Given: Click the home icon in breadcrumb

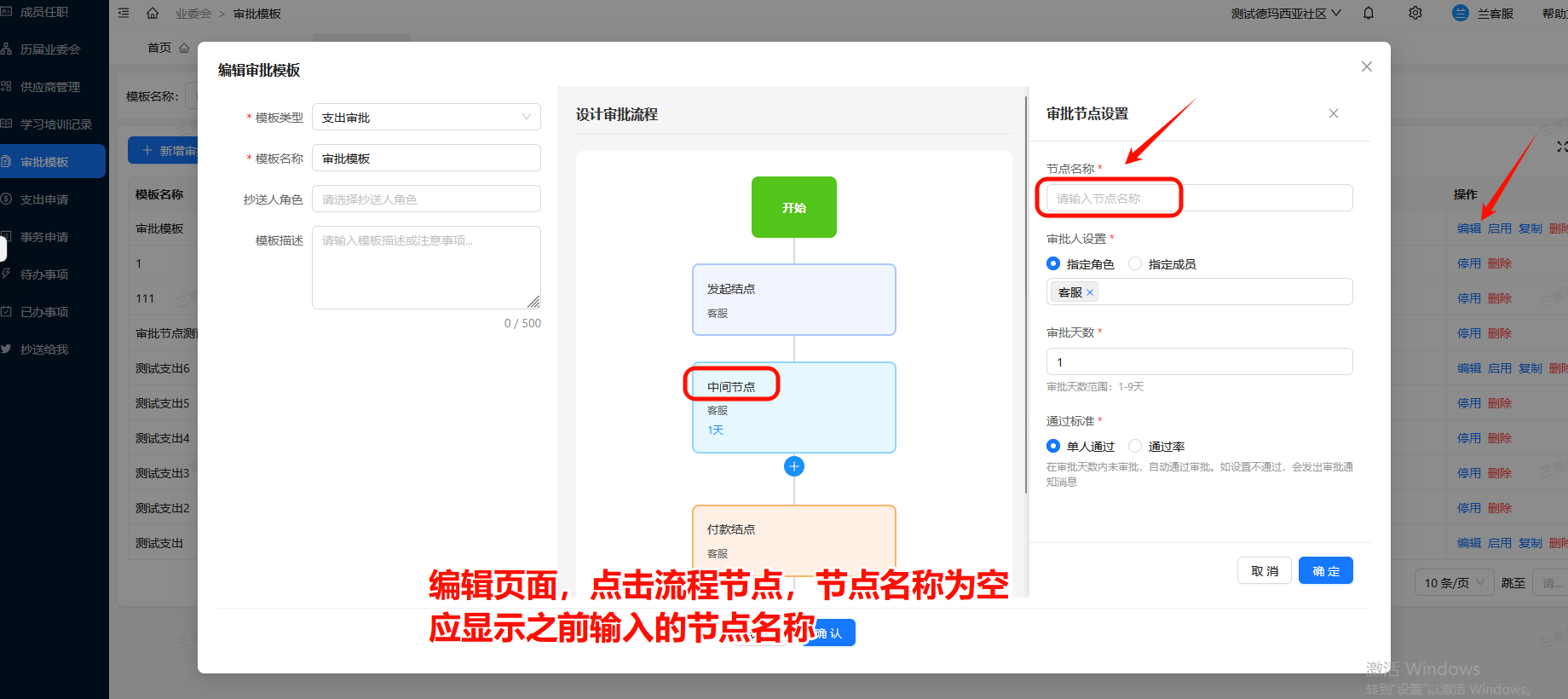Looking at the screenshot, I should [153, 13].
